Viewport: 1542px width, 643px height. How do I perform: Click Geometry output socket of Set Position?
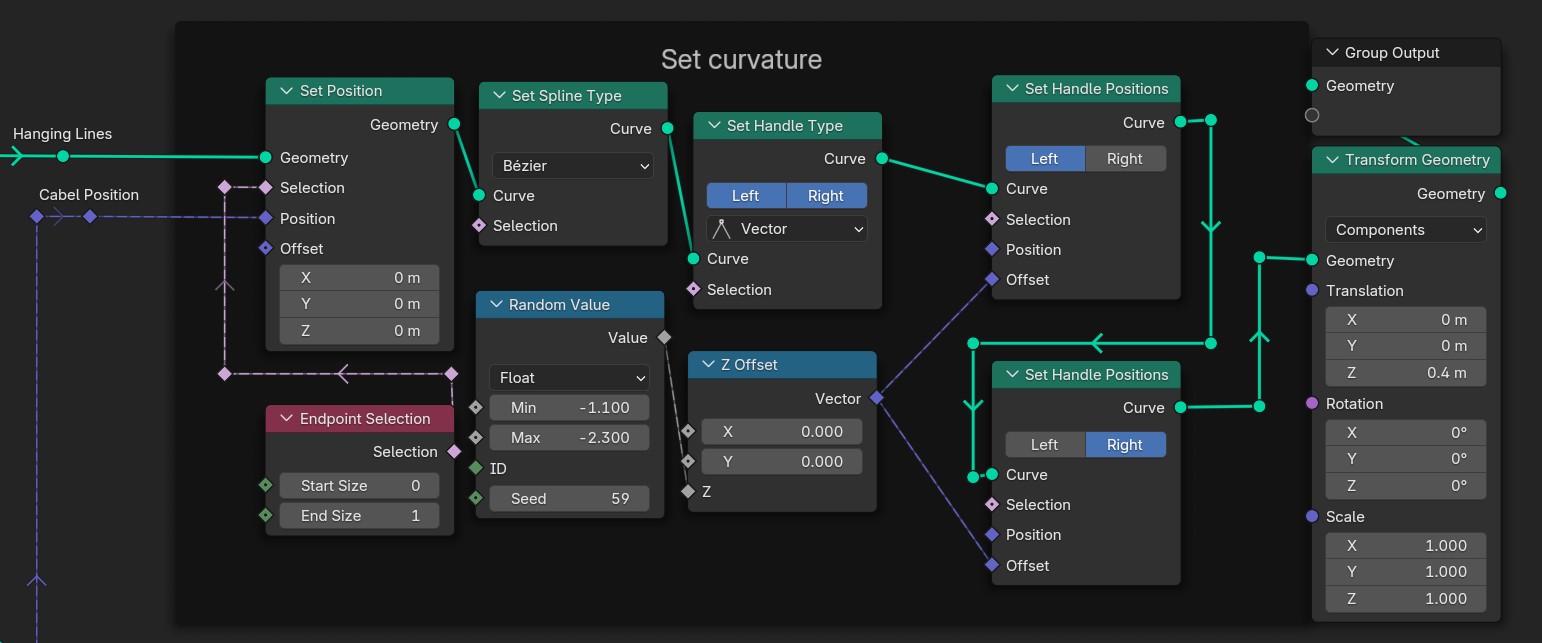(x=454, y=124)
